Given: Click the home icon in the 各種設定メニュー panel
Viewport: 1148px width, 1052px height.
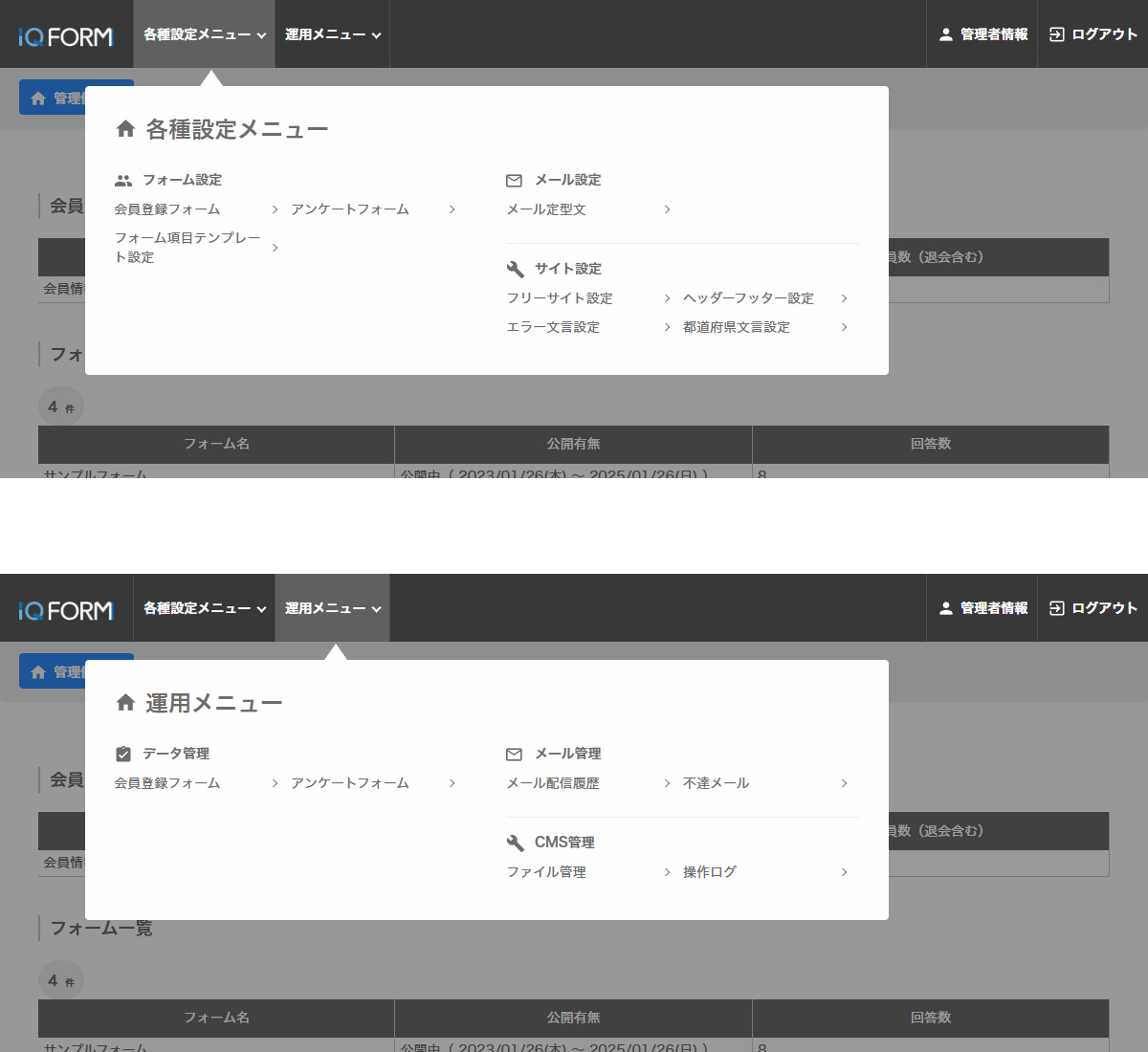Looking at the screenshot, I should (125, 128).
